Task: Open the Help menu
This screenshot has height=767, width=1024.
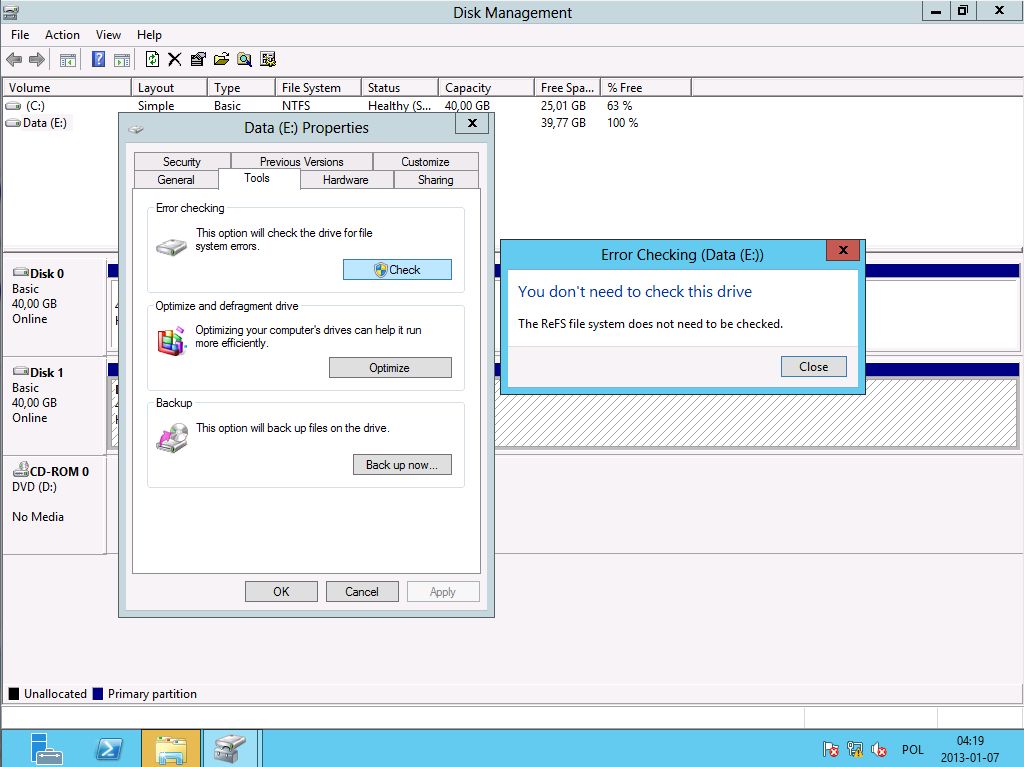Action: tap(149, 35)
